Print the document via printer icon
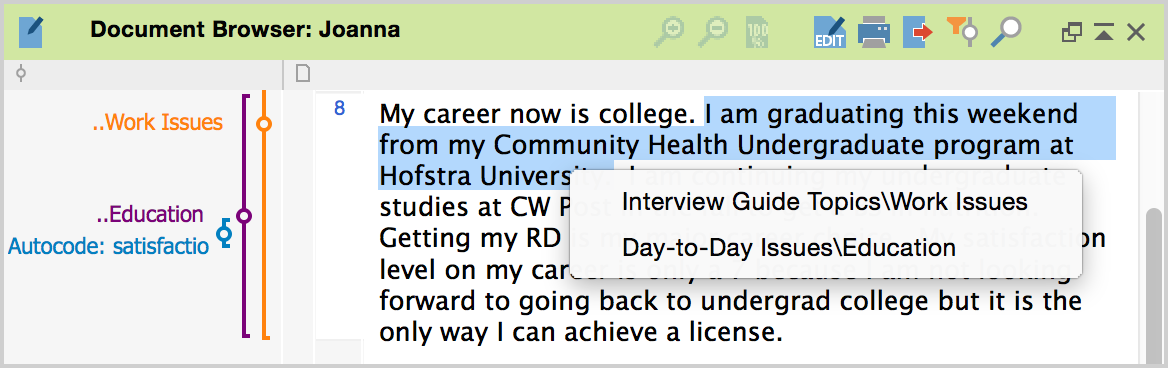1168x368 pixels. pos(874,31)
